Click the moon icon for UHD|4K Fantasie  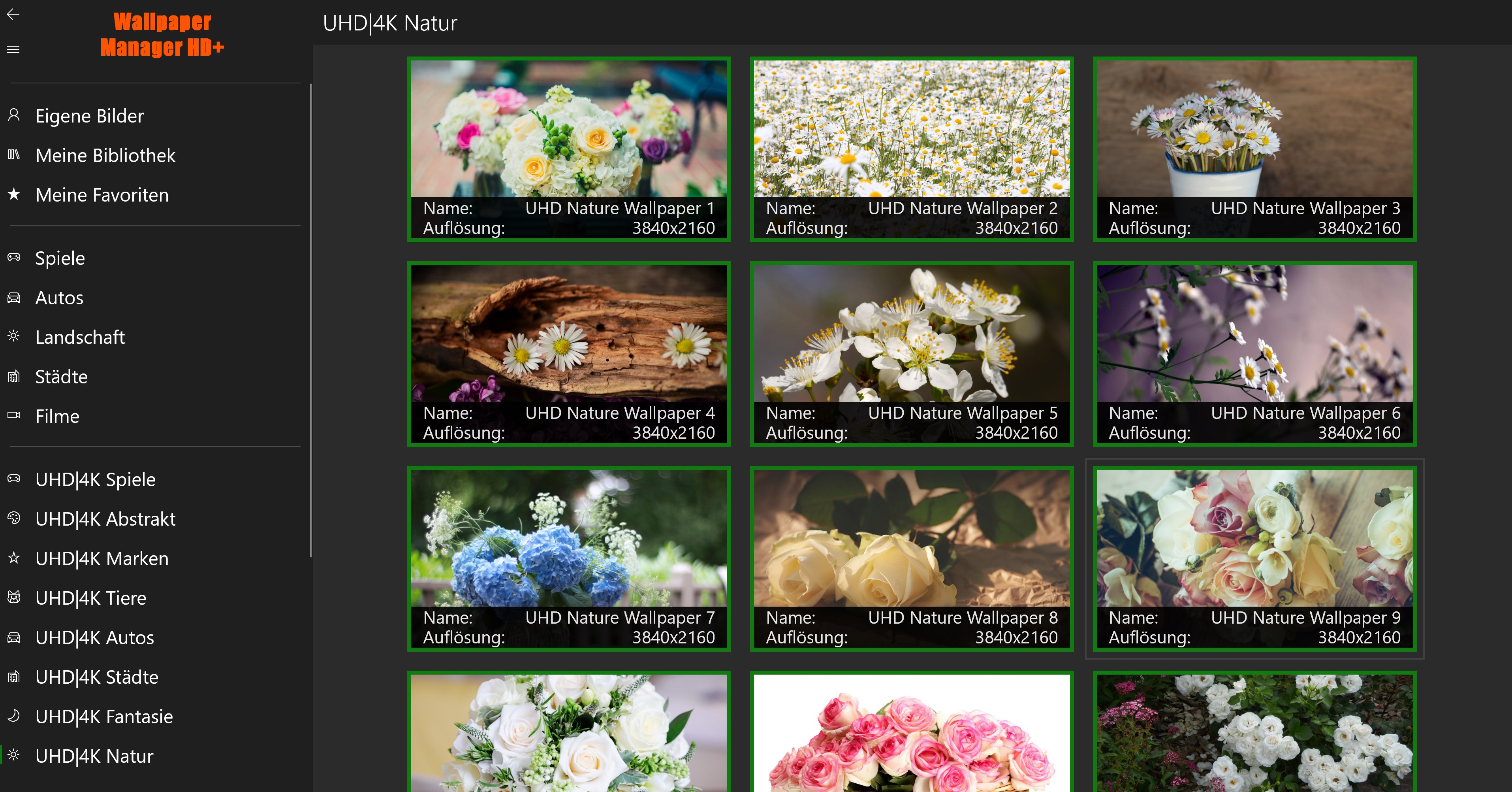click(x=14, y=716)
